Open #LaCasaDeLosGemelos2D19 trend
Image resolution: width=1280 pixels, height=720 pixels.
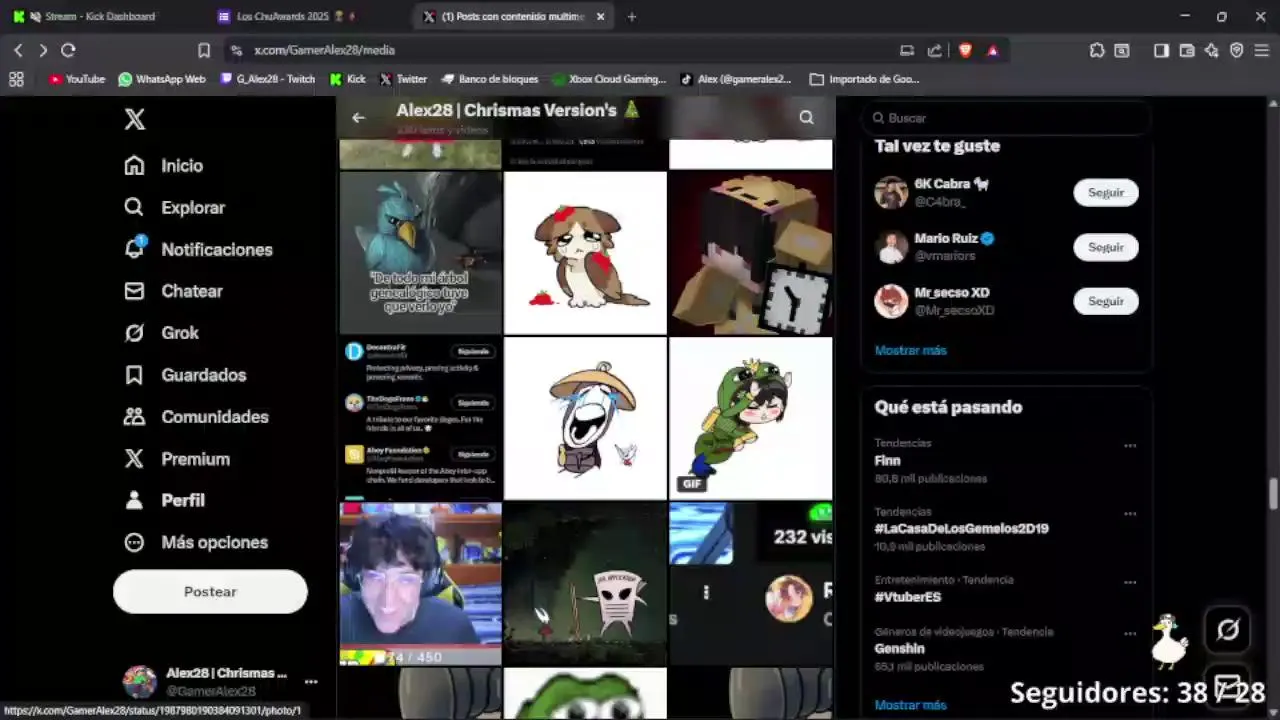[x=961, y=528]
